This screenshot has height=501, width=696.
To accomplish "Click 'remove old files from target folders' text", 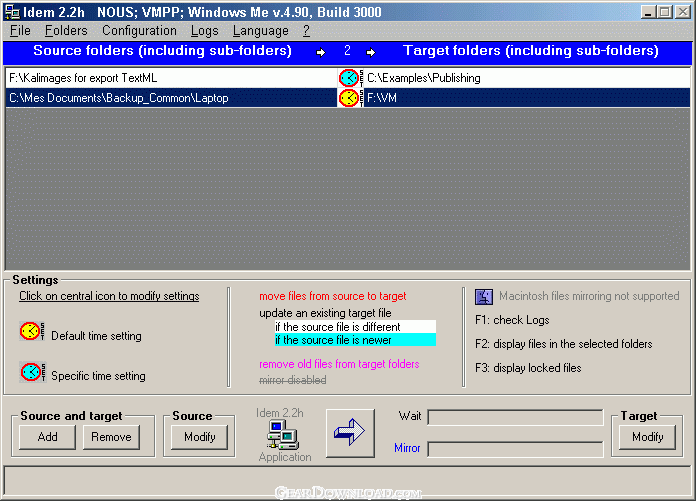I will point(339,364).
